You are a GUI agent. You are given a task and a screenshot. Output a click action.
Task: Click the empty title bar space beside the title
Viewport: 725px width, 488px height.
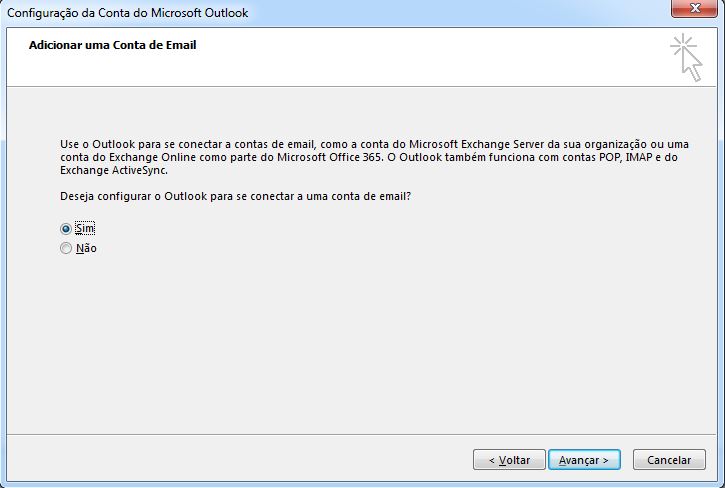(450, 13)
